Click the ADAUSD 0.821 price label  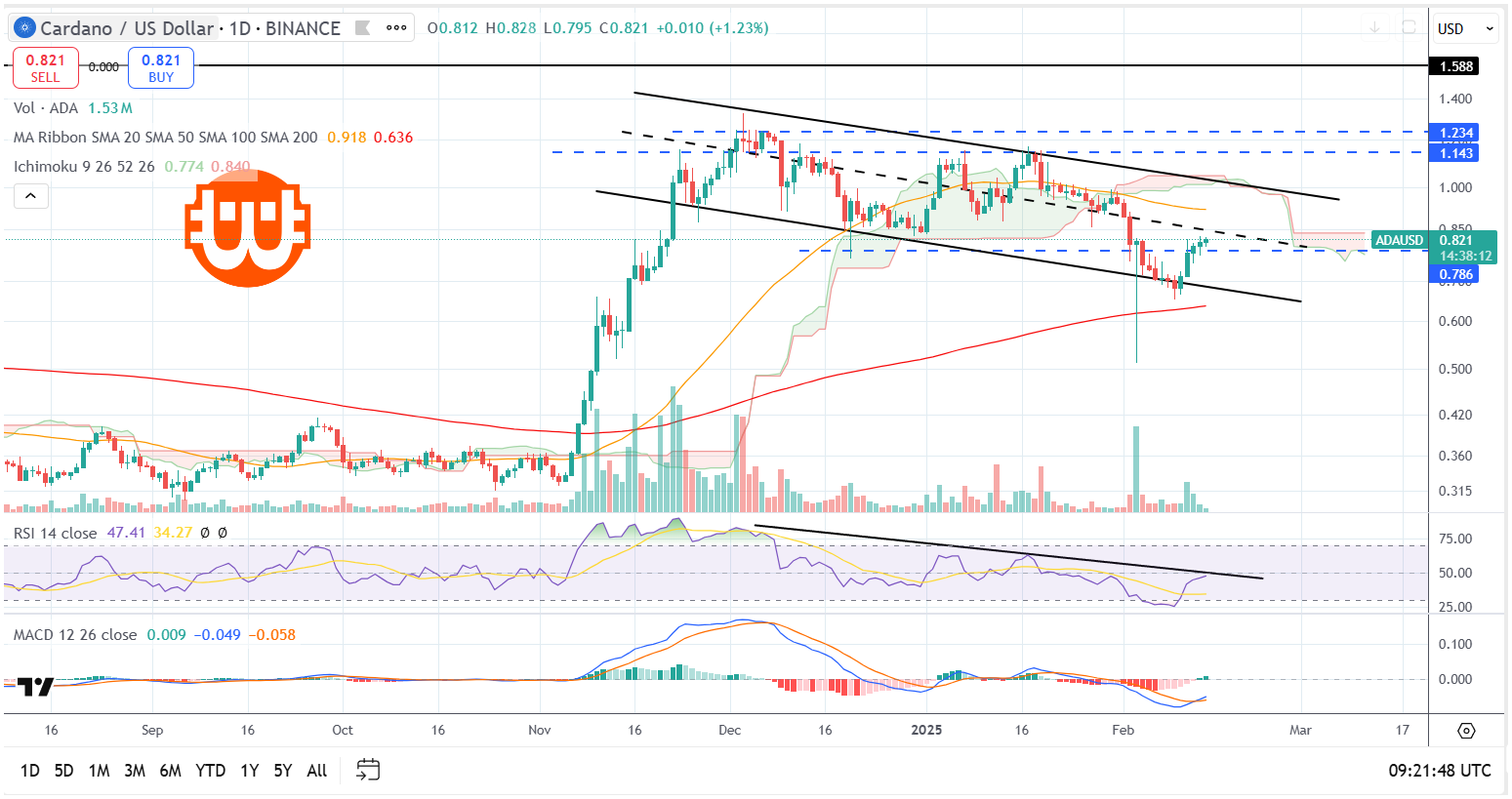coord(1433,241)
